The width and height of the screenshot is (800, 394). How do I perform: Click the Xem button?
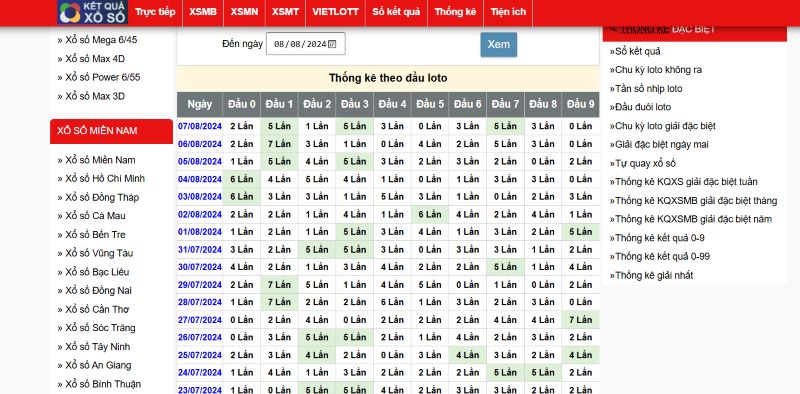point(498,44)
